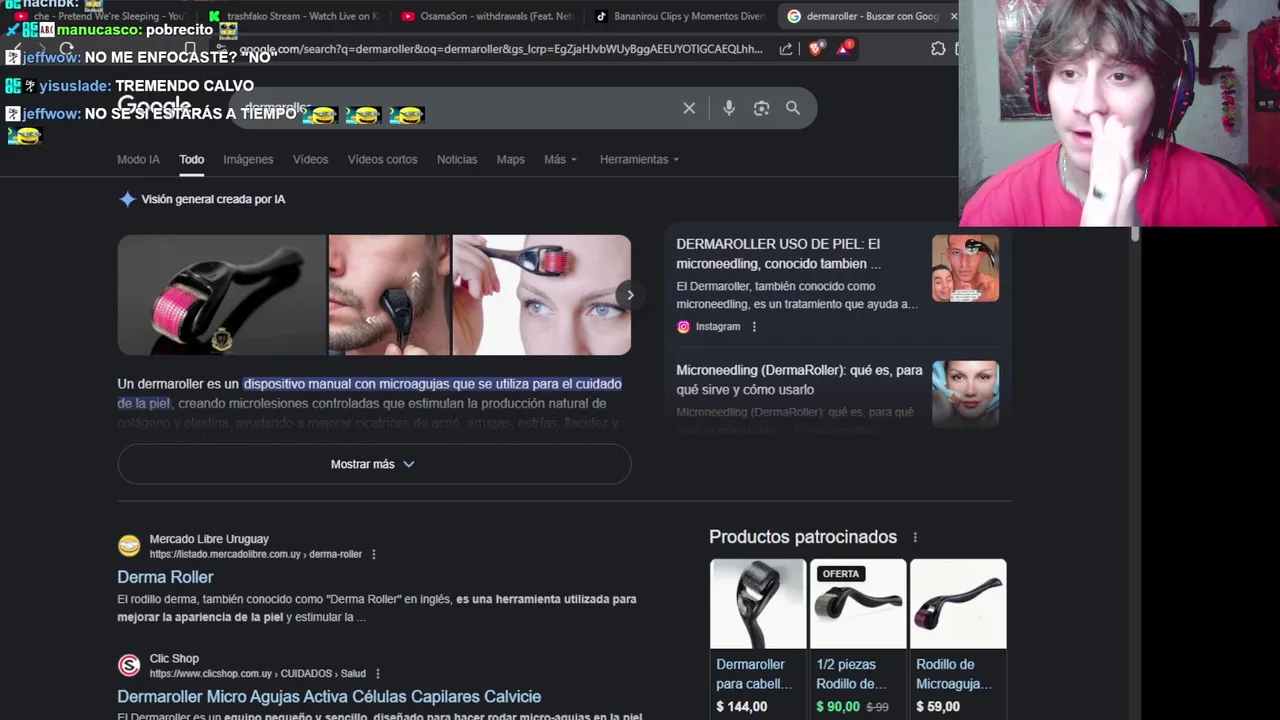Click the clicshop.com.uy CUIDADOS Salud breadcrumb
This screenshot has width=1280, height=720.
pos(257,674)
